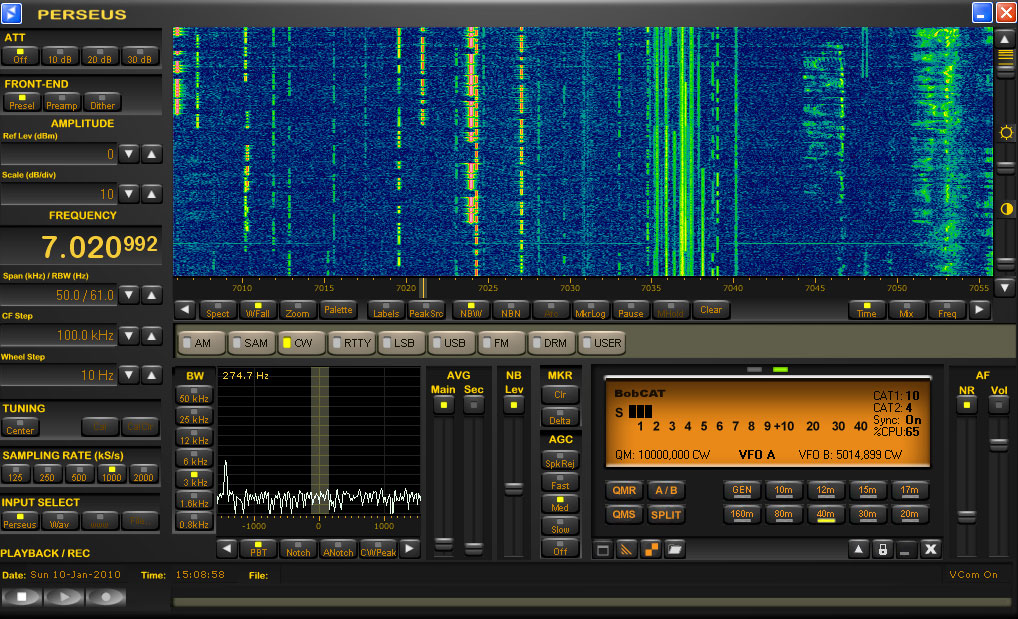Screen dimensions: 1018x619
Task: Select USB demodulation mode
Action: (x=451, y=343)
